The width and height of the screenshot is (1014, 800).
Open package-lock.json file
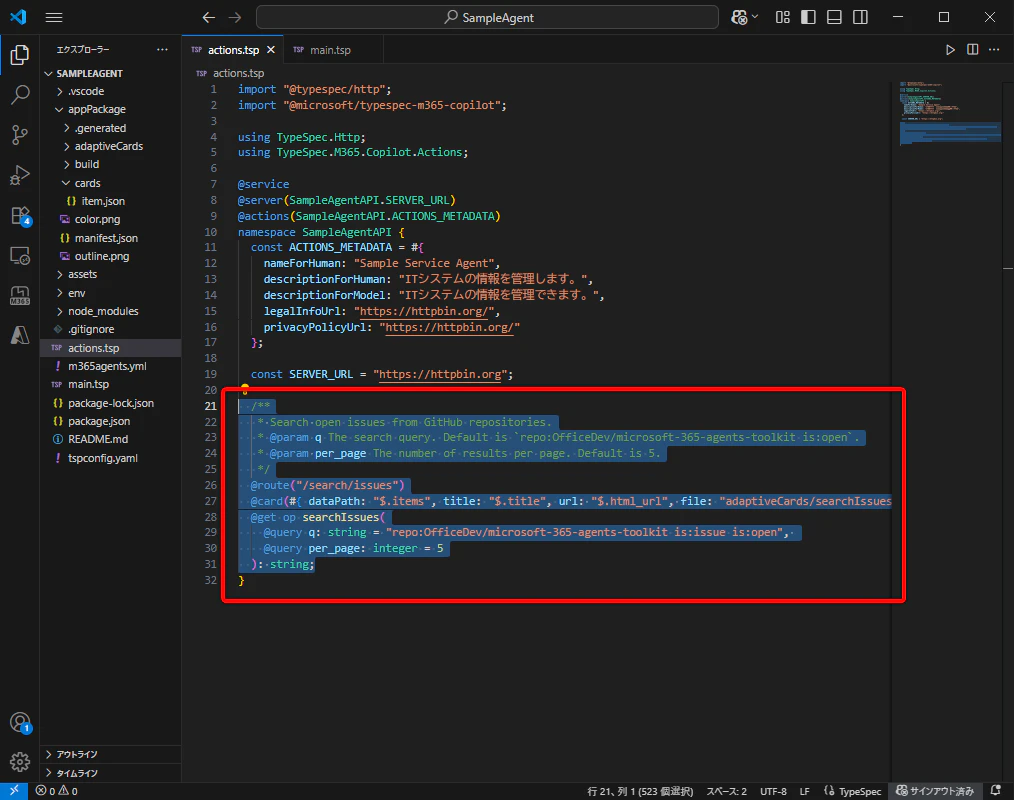pos(111,403)
